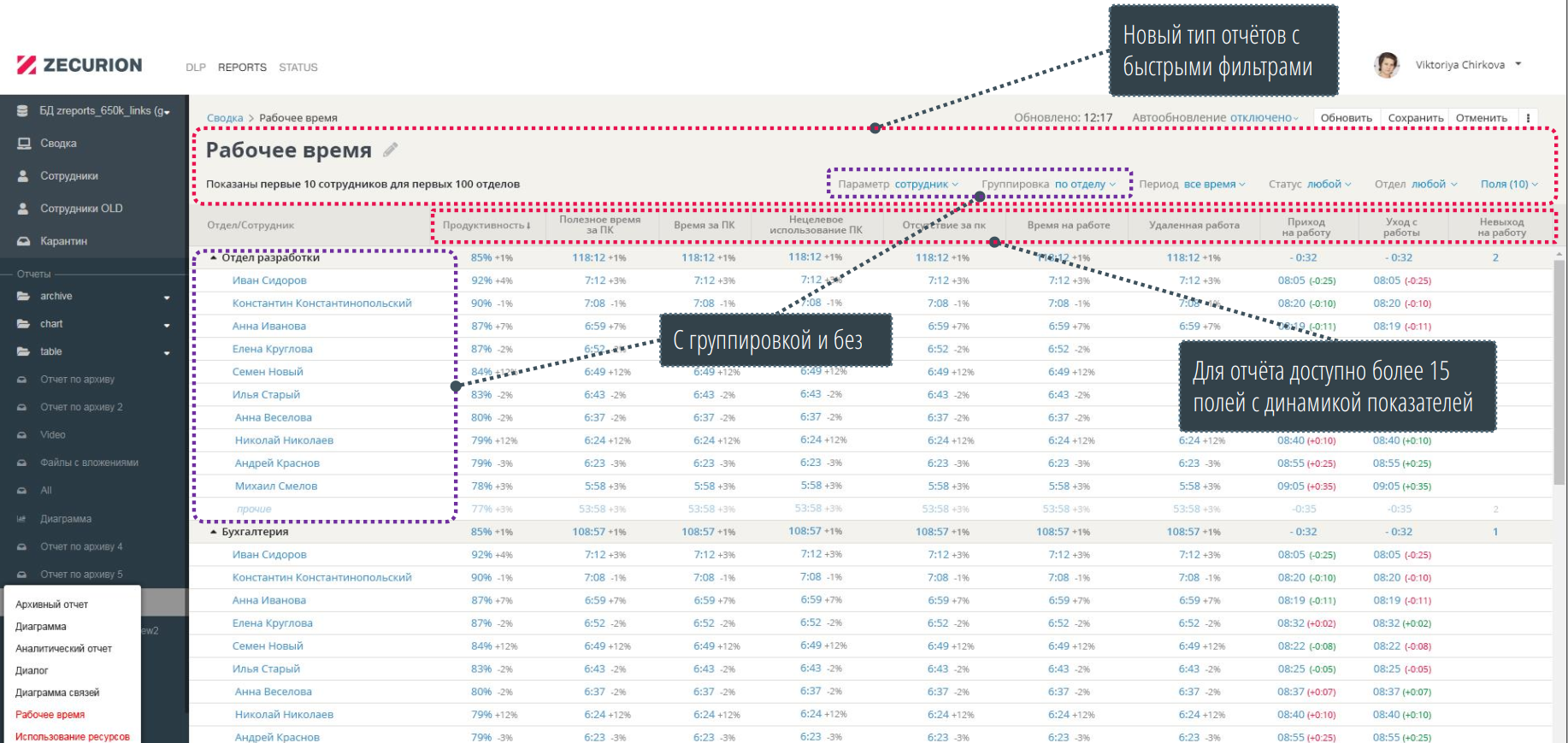1568x743 pixels.
Task: Click the Приход на работу column header
Action: (1306, 227)
